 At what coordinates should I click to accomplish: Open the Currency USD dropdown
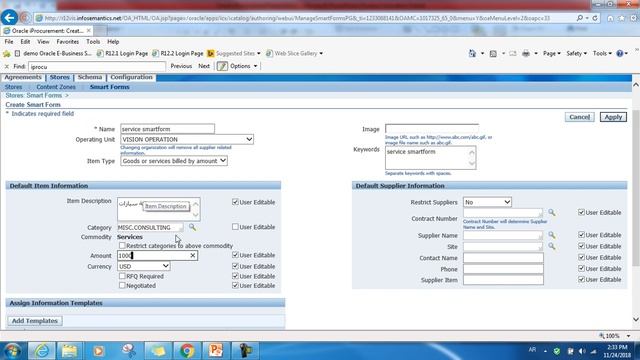(144, 266)
